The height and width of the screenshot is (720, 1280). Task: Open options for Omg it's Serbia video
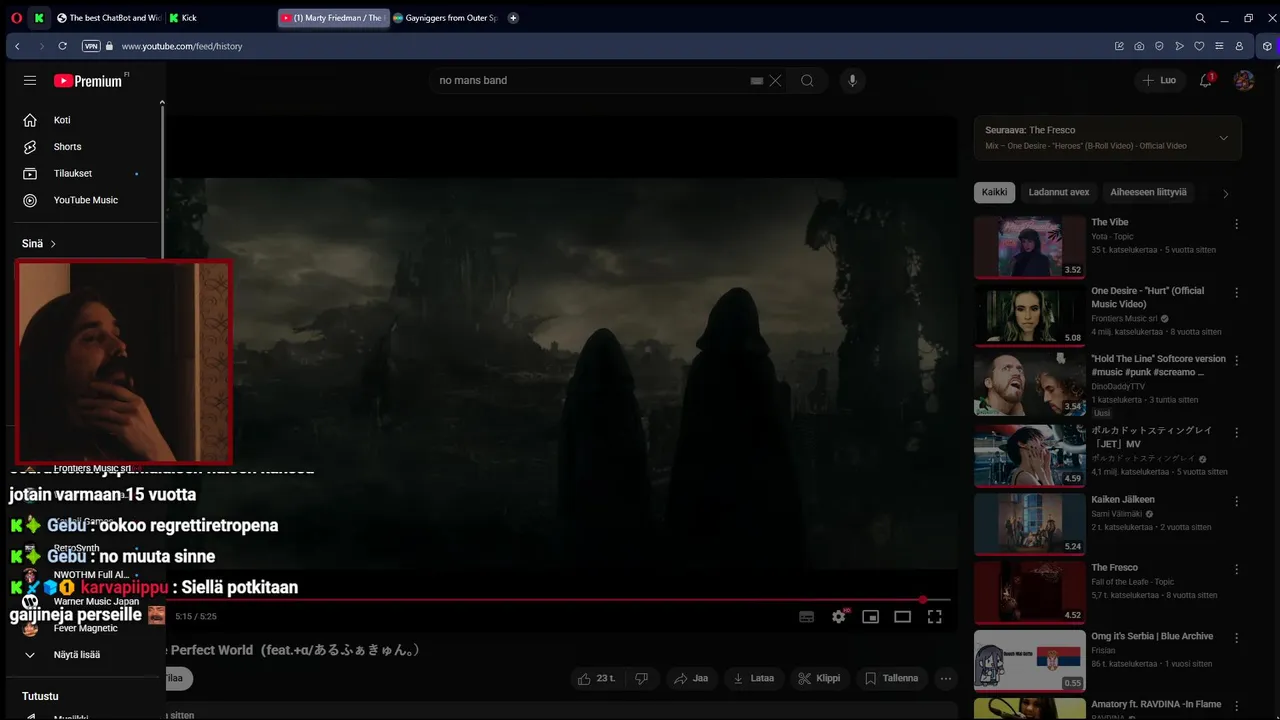1236,638
